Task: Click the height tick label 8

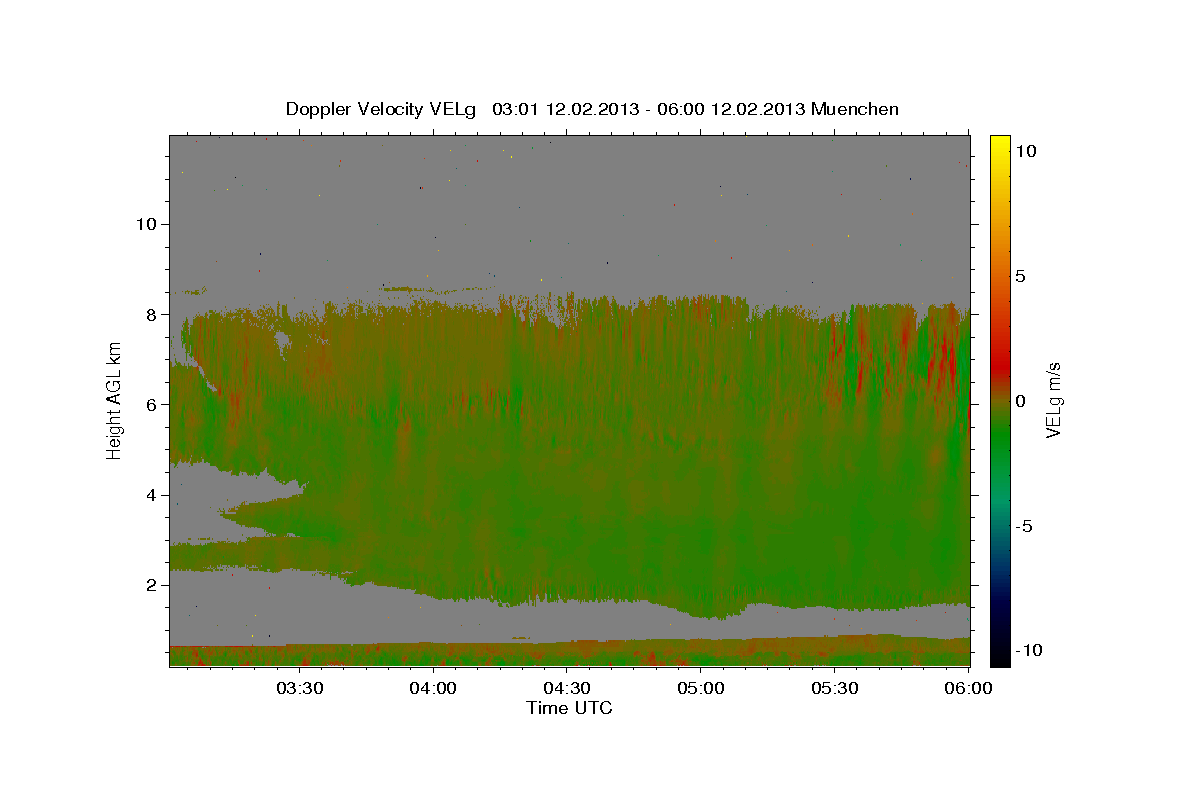Action: click(152, 314)
